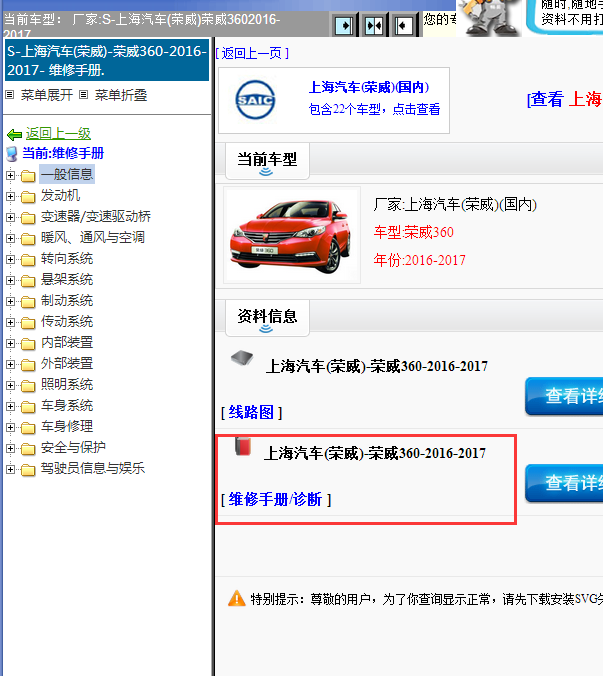Expand the 悬架系统 tree node
The width and height of the screenshot is (603, 676).
(x=10, y=280)
